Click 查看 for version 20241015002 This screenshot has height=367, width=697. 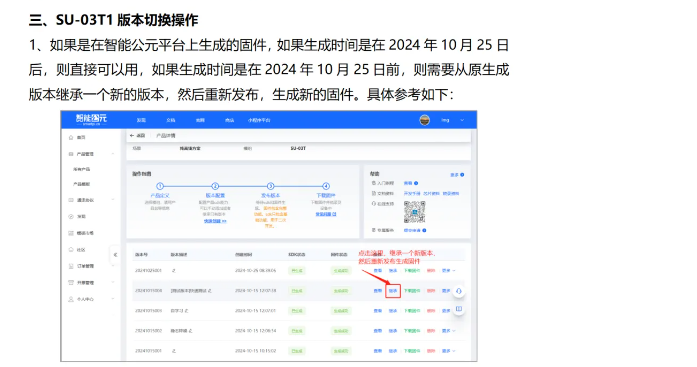click(377, 331)
